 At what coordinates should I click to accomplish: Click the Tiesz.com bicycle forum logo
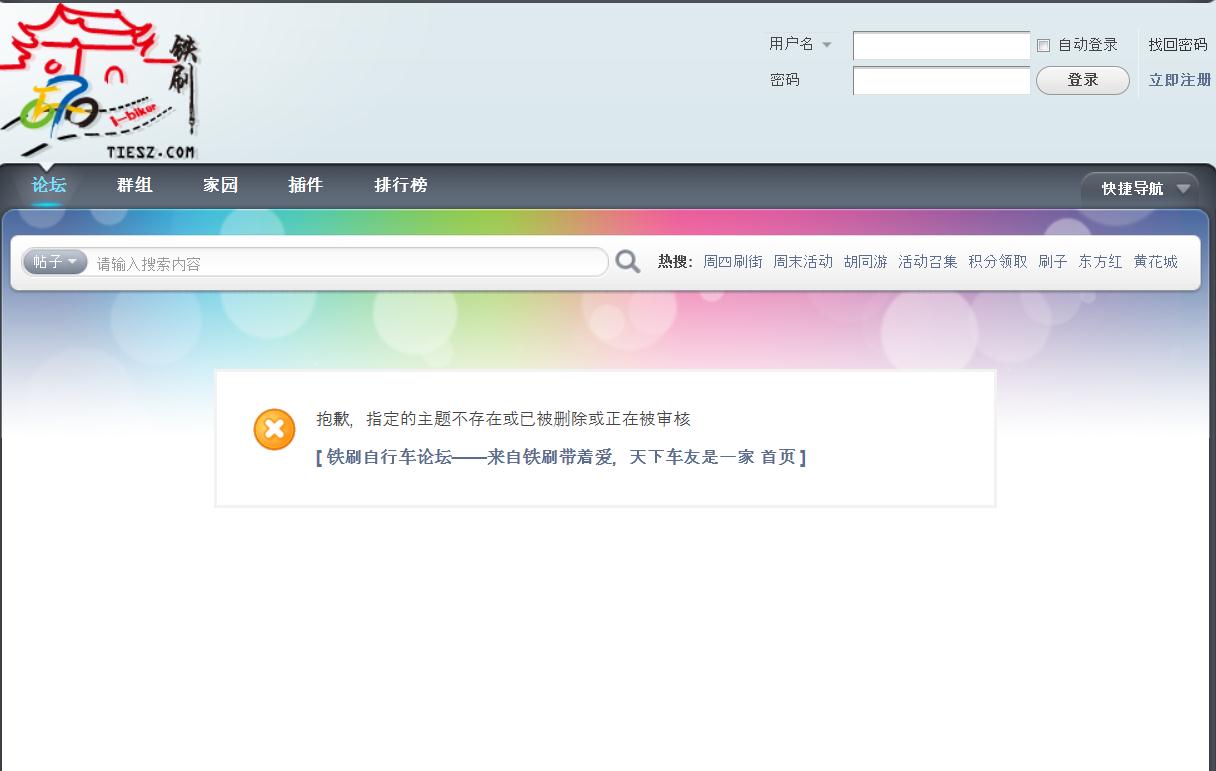coord(100,80)
